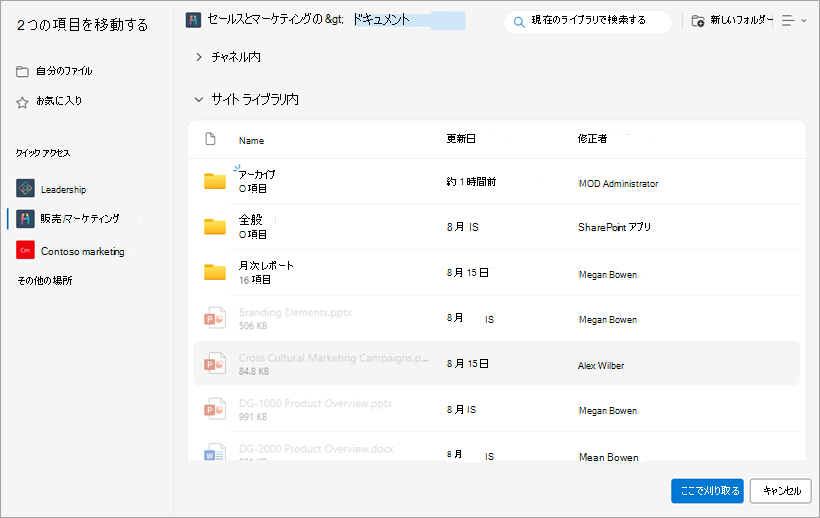Click the 月次レポート folder name
The height and width of the screenshot is (518, 820).
(266, 265)
